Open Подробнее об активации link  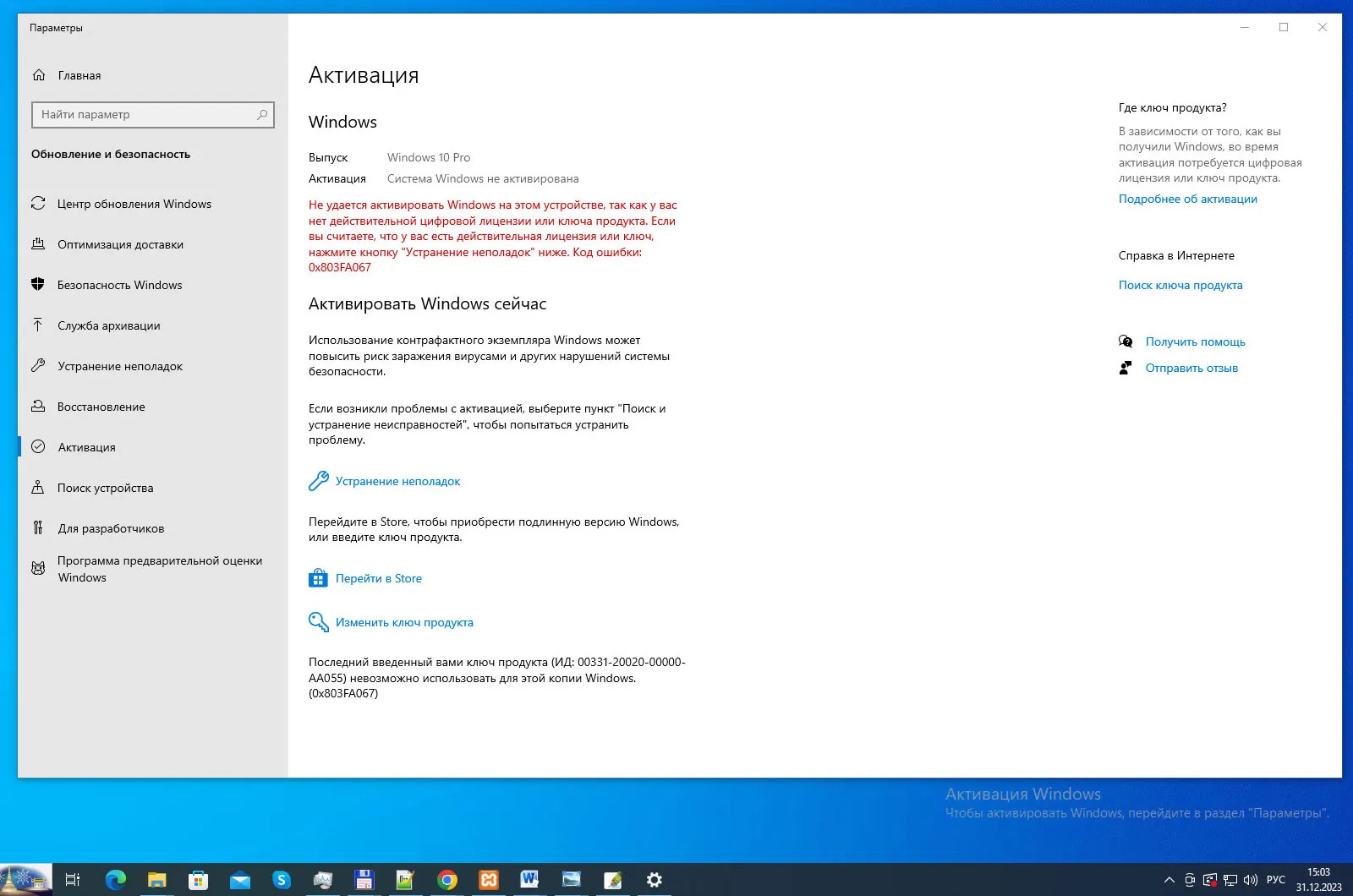1187,199
